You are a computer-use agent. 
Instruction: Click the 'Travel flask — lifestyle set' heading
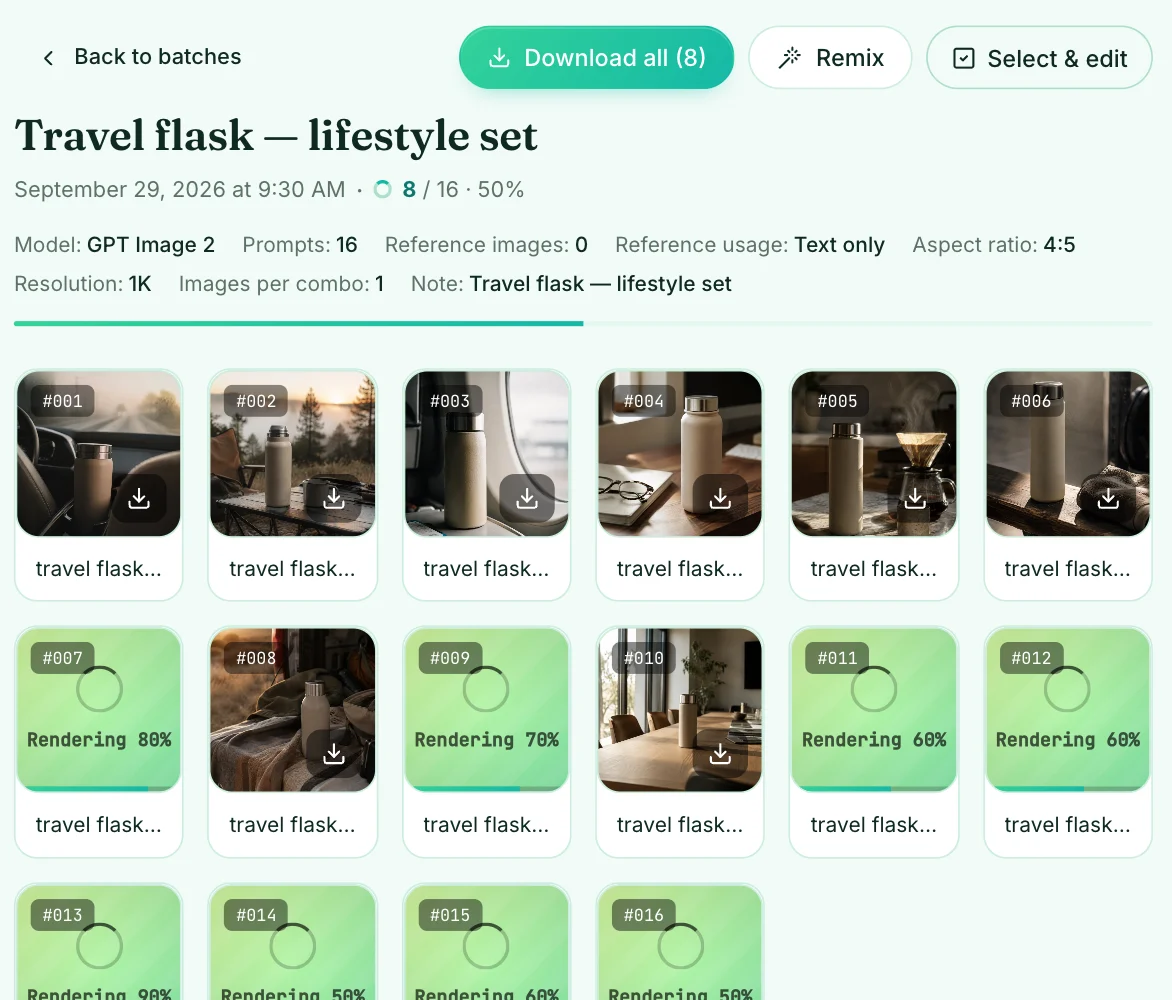276,136
